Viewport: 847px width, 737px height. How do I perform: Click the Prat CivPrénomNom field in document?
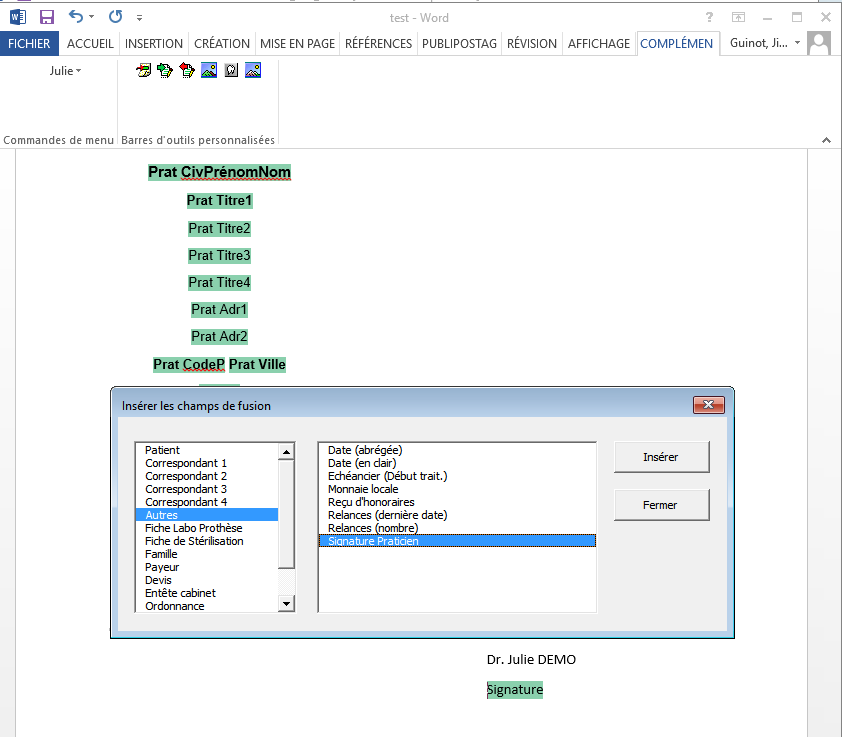pos(219,172)
